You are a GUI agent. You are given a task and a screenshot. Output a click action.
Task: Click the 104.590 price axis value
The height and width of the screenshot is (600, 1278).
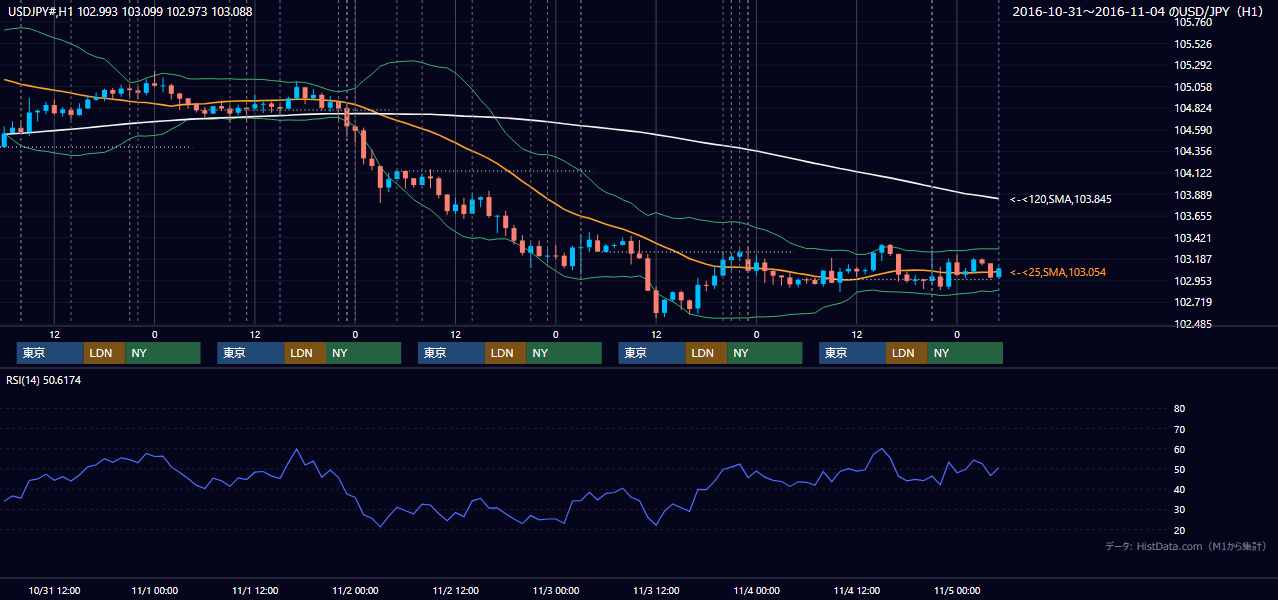pos(1194,130)
